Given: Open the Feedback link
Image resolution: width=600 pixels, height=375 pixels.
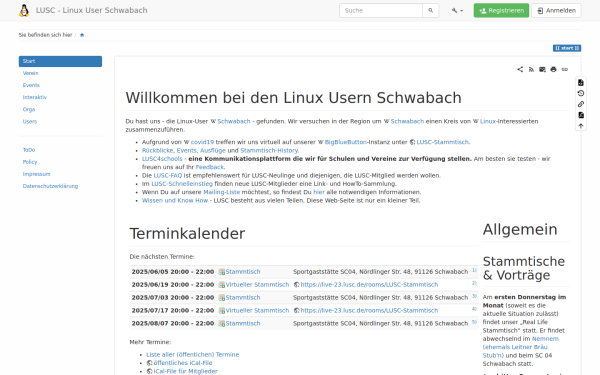Looking at the screenshot, I should coord(209,167).
